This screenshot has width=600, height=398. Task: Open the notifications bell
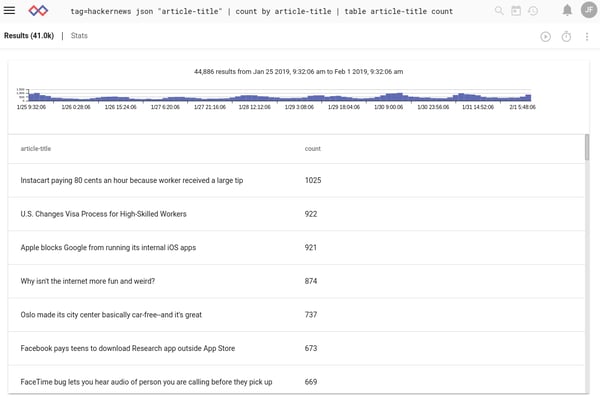tap(567, 10)
